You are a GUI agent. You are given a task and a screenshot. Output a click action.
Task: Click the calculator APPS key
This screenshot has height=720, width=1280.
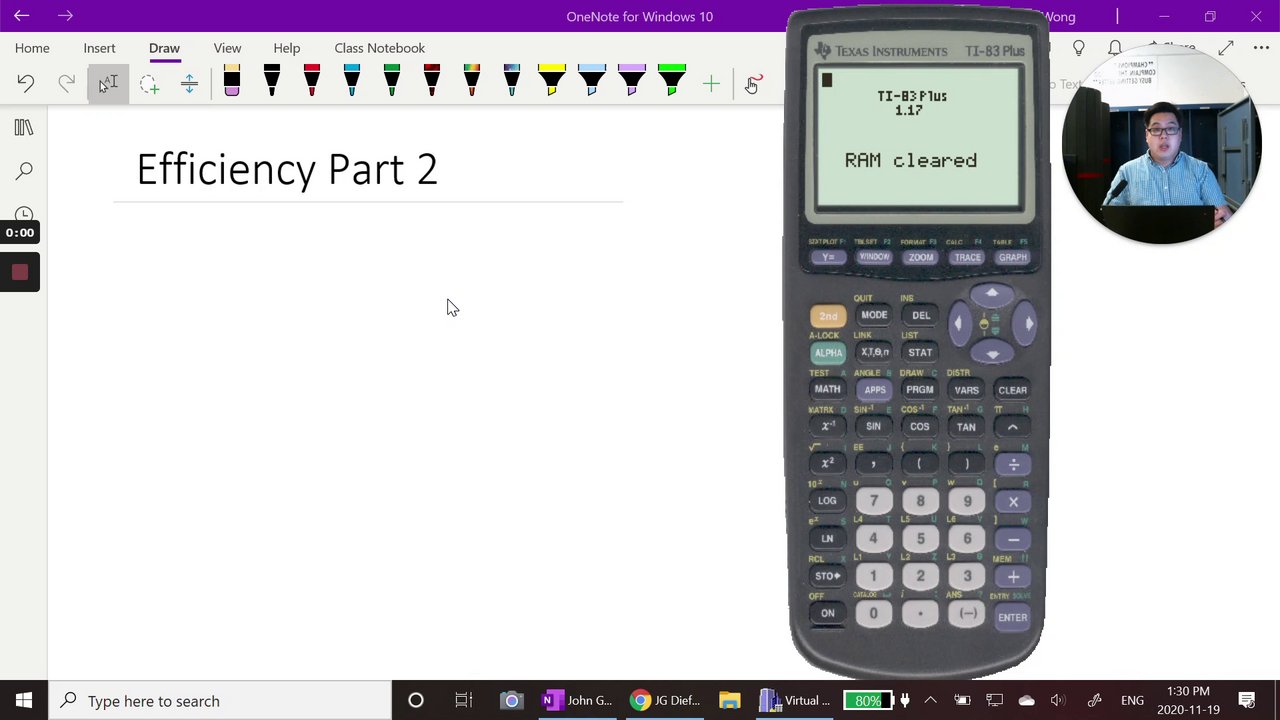(x=875, y=390)
